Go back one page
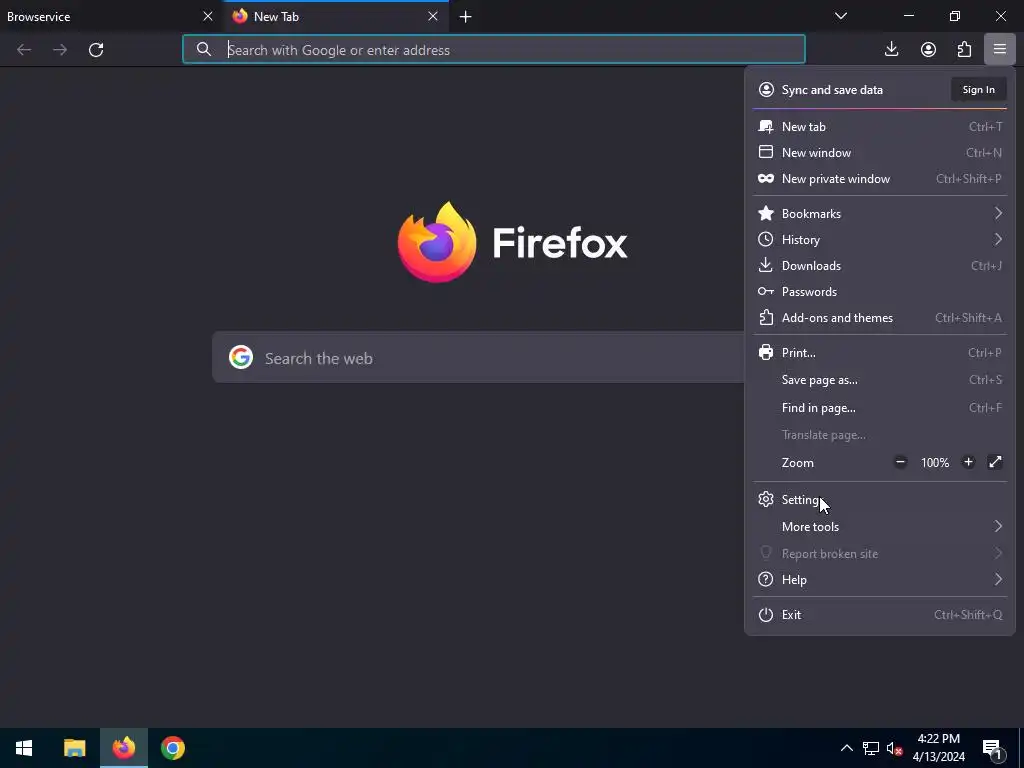This screenshot has height=768, width=1024. [24, 50]
